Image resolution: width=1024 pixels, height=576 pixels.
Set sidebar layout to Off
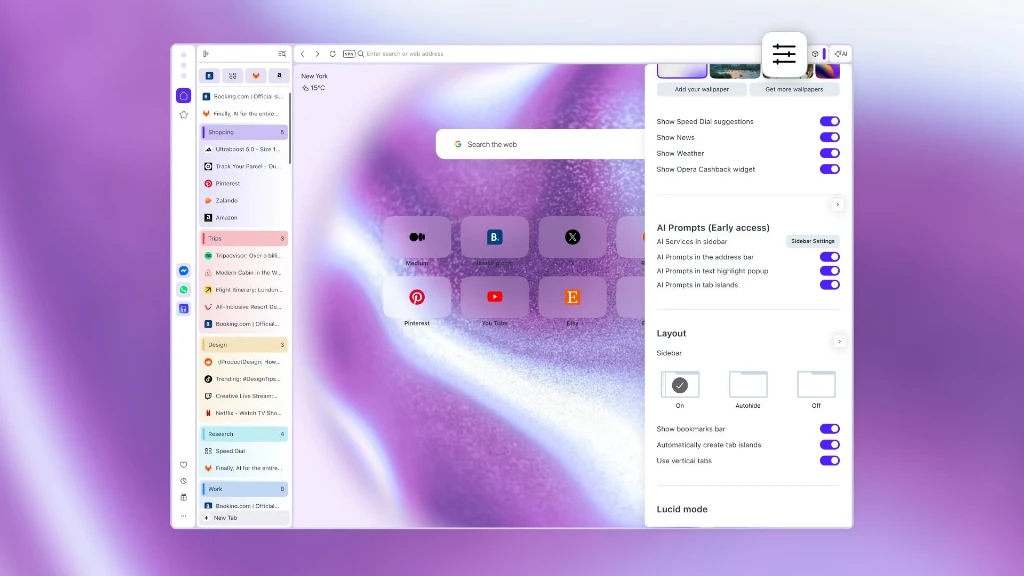pyautogui.click(x=816, y=385)
